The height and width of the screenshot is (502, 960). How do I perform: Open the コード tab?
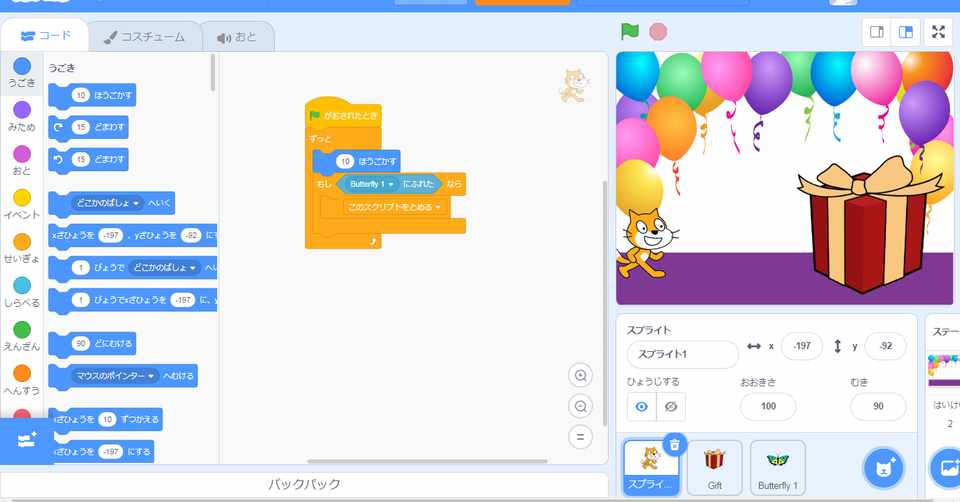pos(45,36)
